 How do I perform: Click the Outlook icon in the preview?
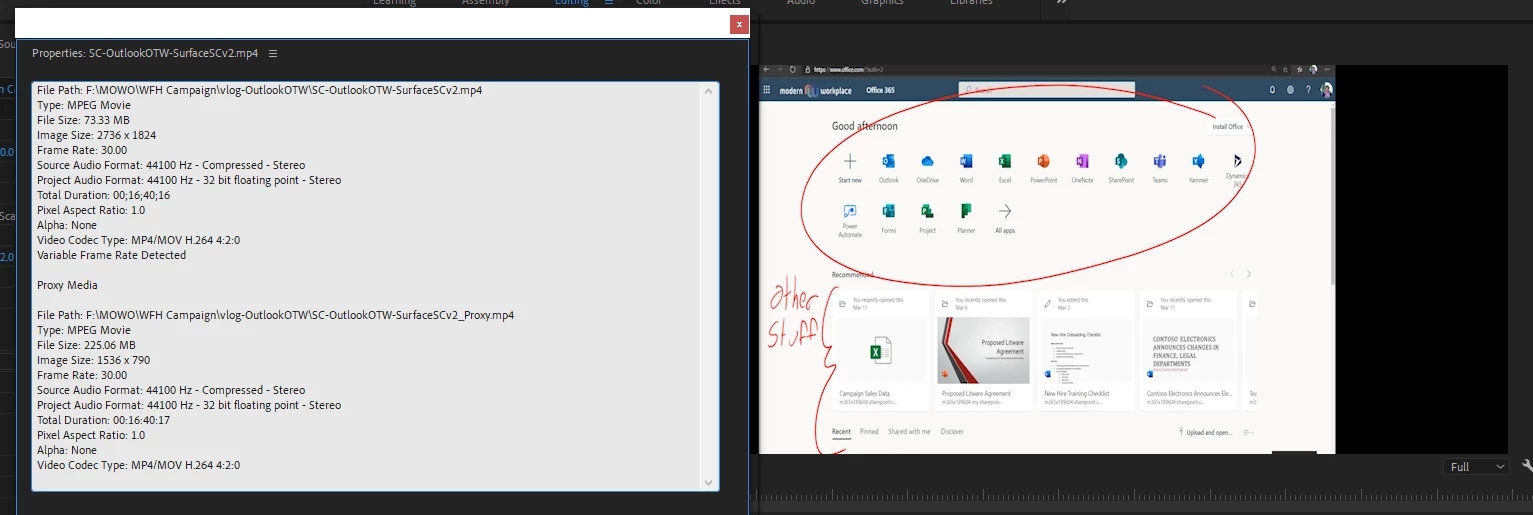888,161
